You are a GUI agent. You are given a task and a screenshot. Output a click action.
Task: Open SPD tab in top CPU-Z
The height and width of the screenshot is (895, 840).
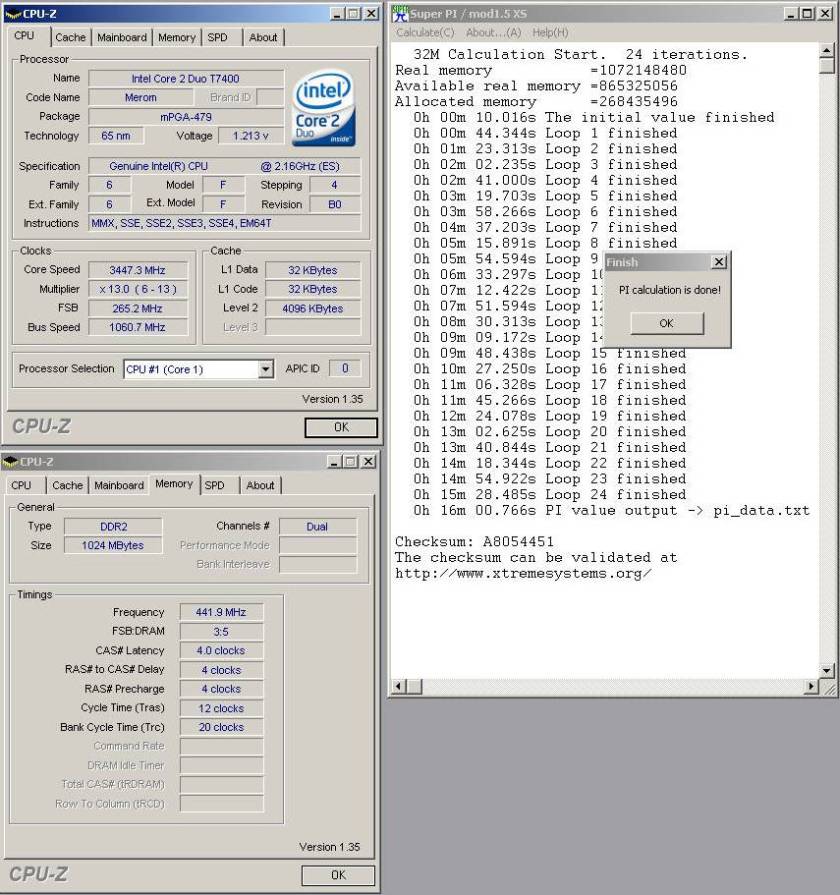pyautogui.click(x=217, y=37)
